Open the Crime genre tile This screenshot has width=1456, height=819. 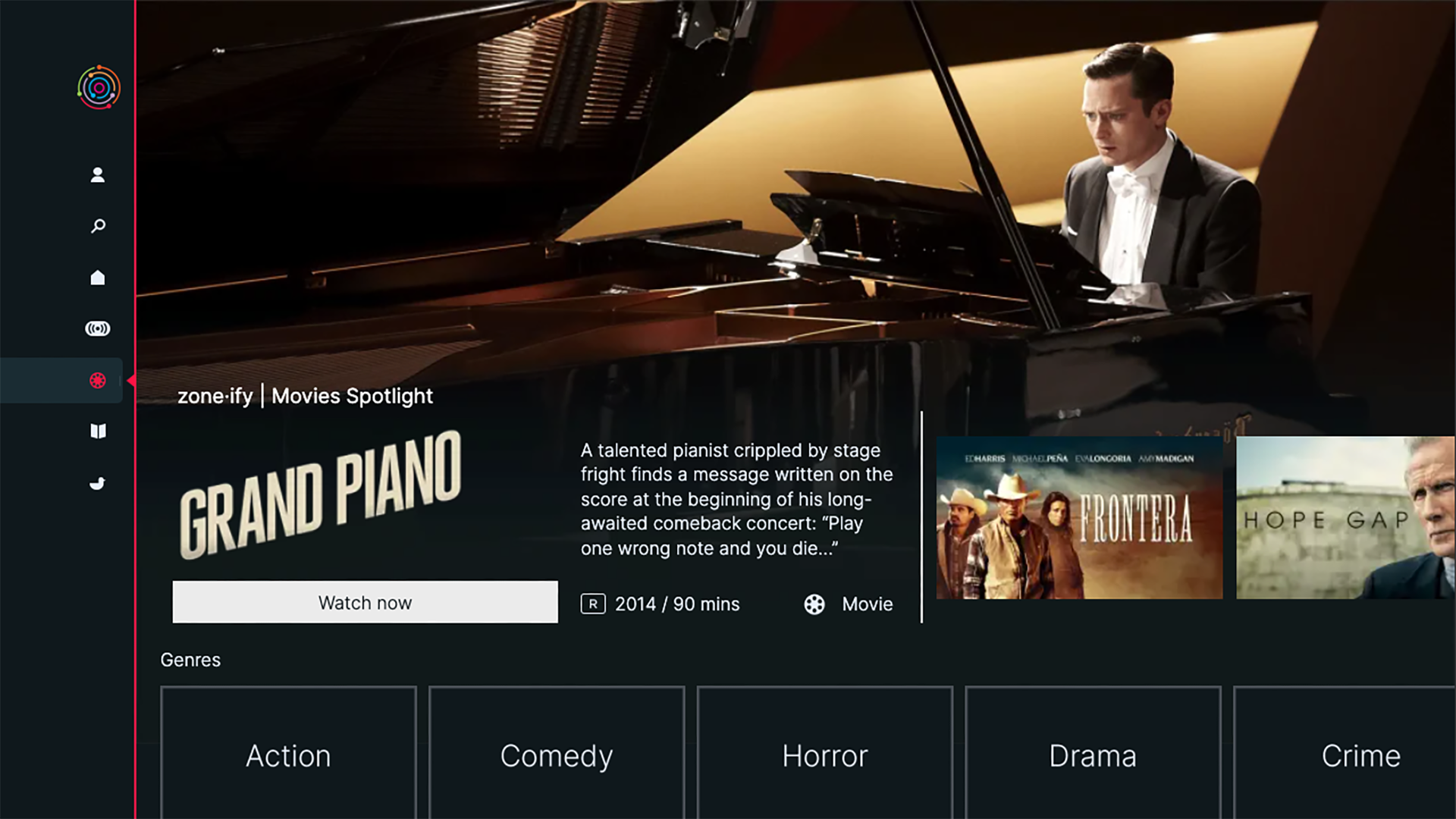tap(1345, 752)
